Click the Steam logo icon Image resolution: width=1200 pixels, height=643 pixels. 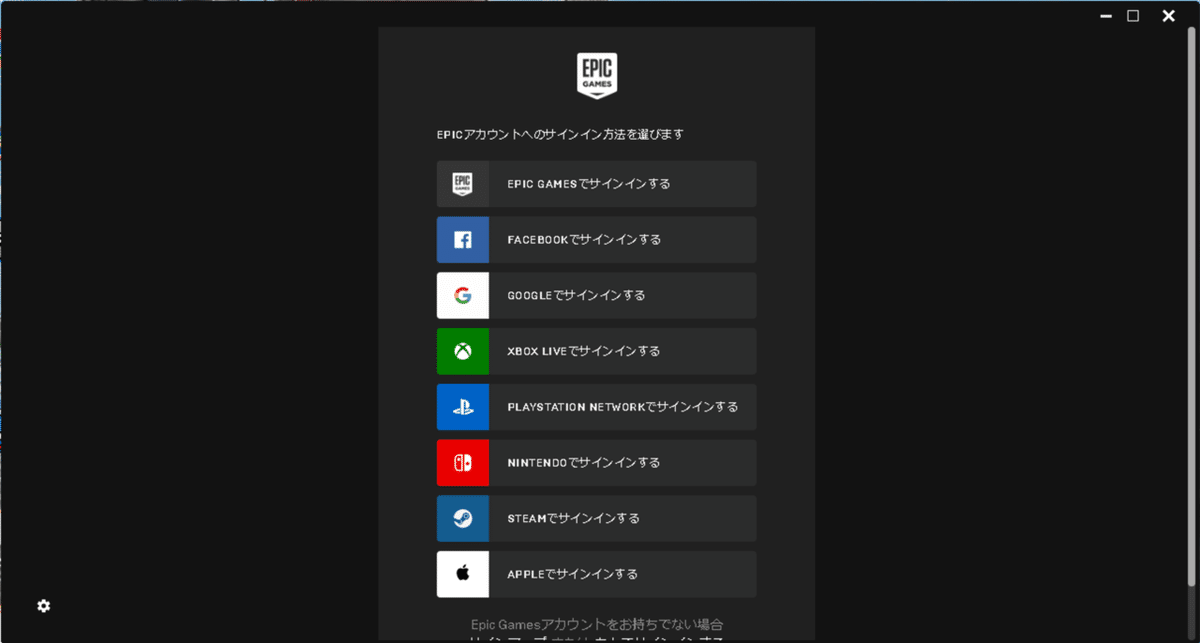coord(462,518)
